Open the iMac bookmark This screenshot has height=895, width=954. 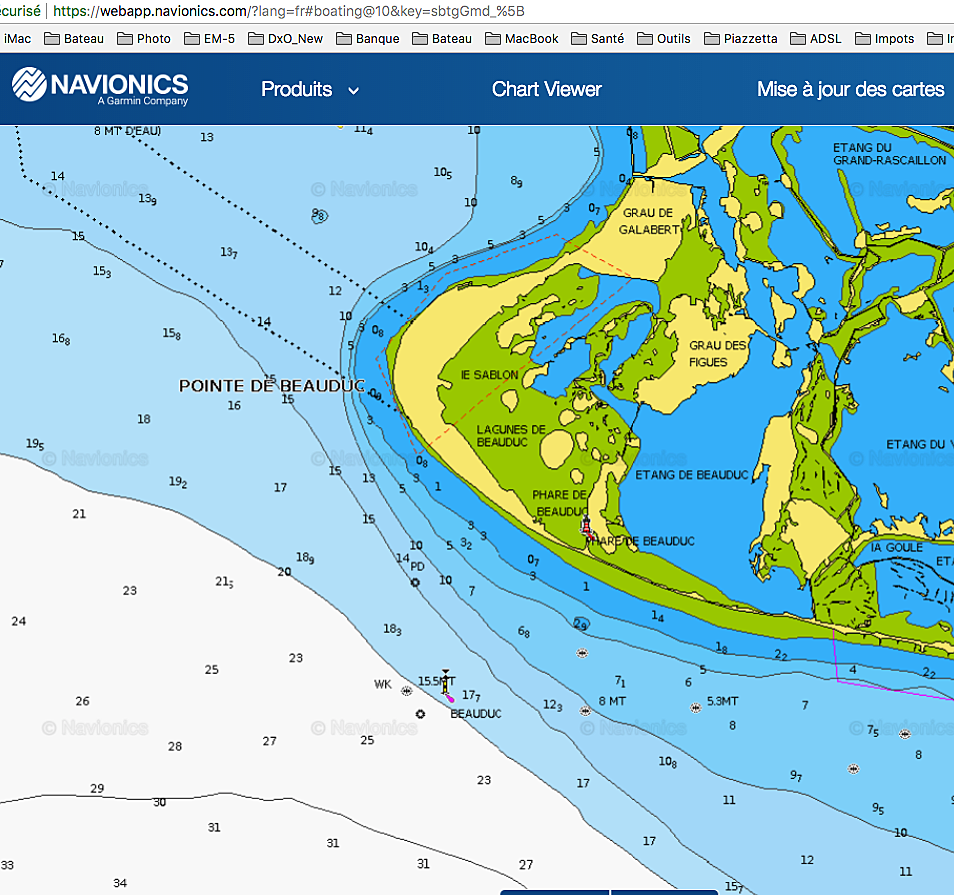(x=17, y=38)
